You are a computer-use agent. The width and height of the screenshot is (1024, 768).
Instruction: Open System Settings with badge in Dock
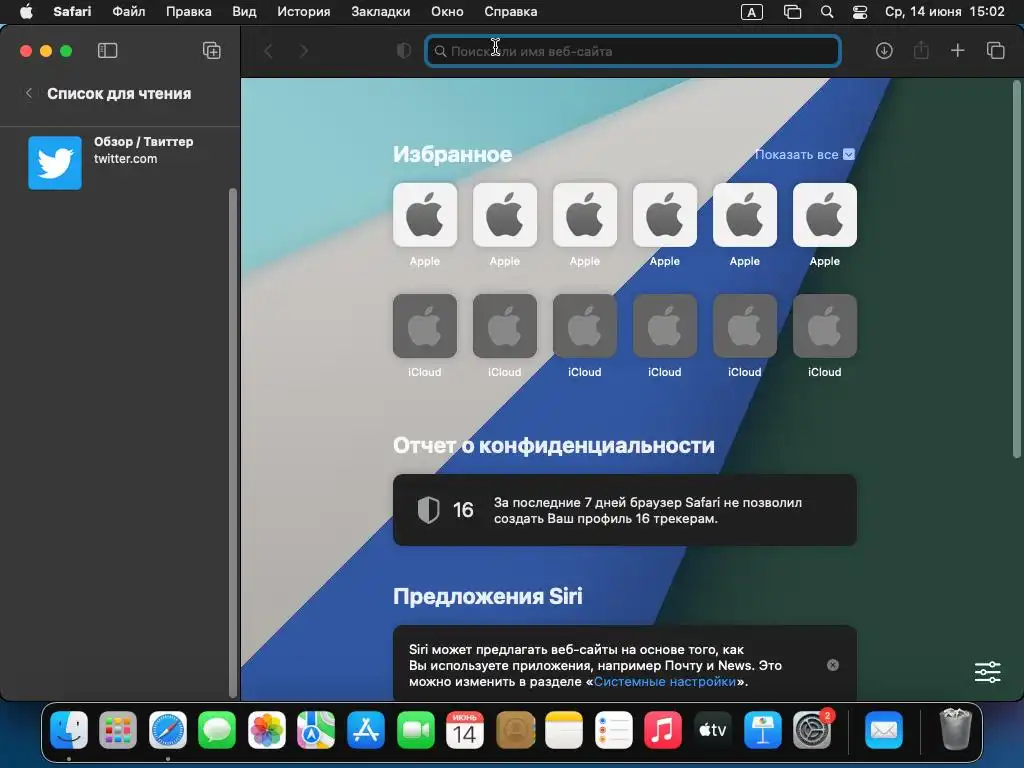(812, 729)
